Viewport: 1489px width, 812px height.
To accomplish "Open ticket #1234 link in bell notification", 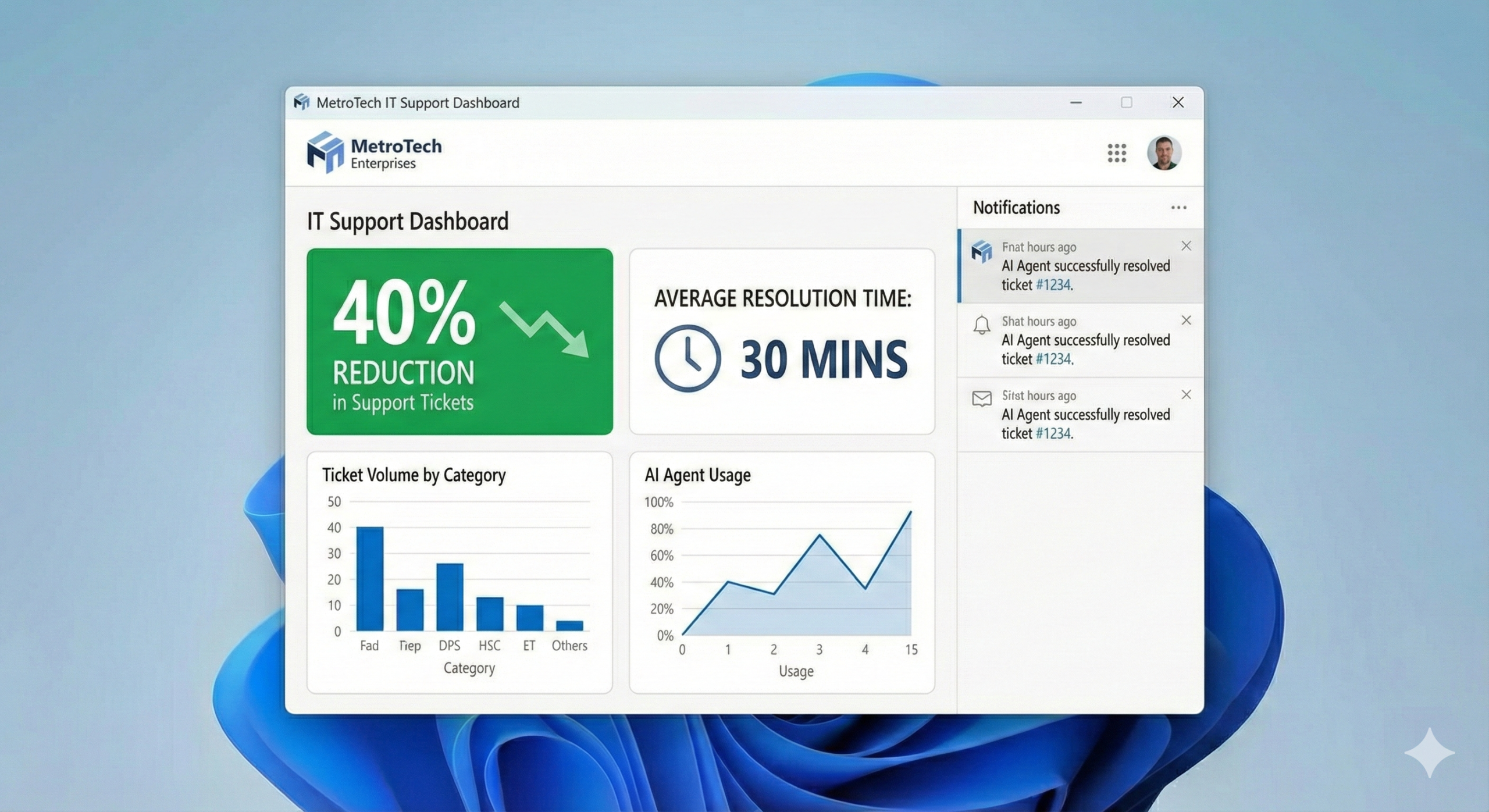I will [x=1053, y=359].
